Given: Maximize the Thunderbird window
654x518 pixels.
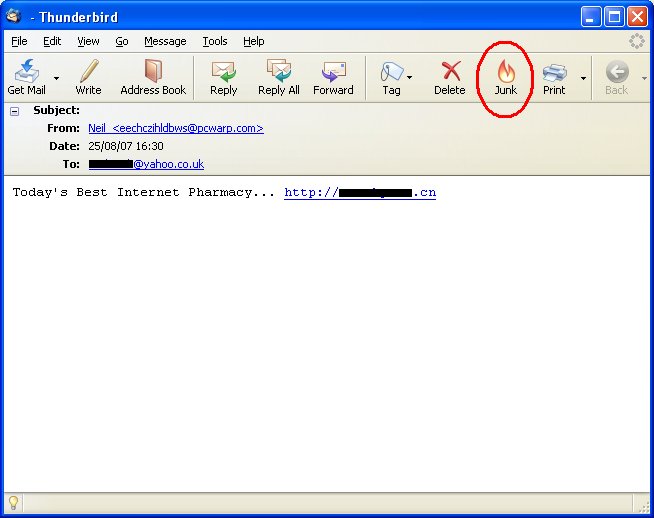Looking at the screenshot, I should 614,17.
